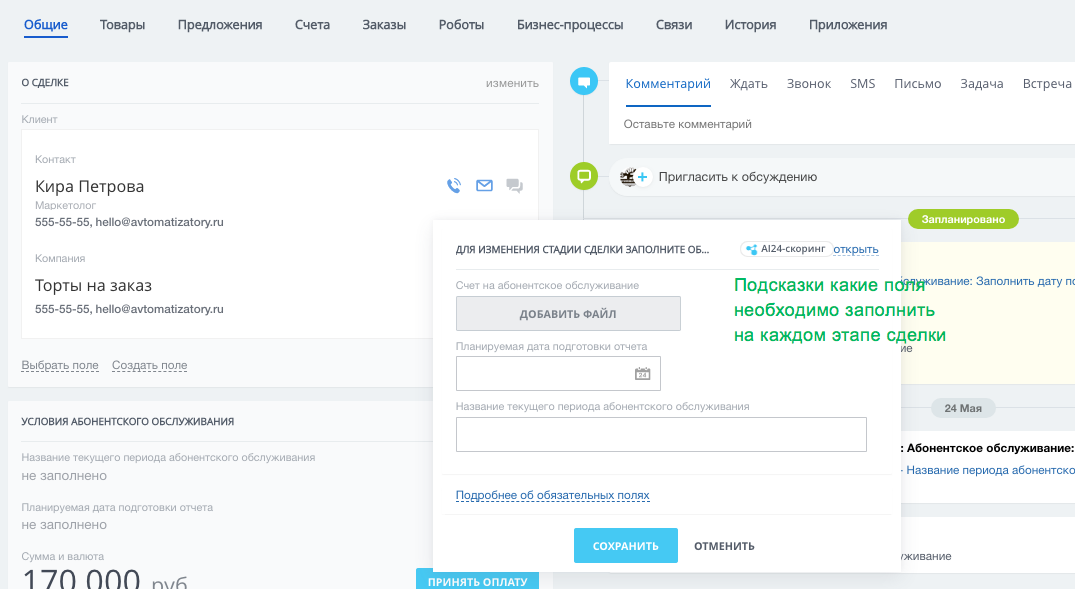Click не заполнено under period name

(64, 476)
